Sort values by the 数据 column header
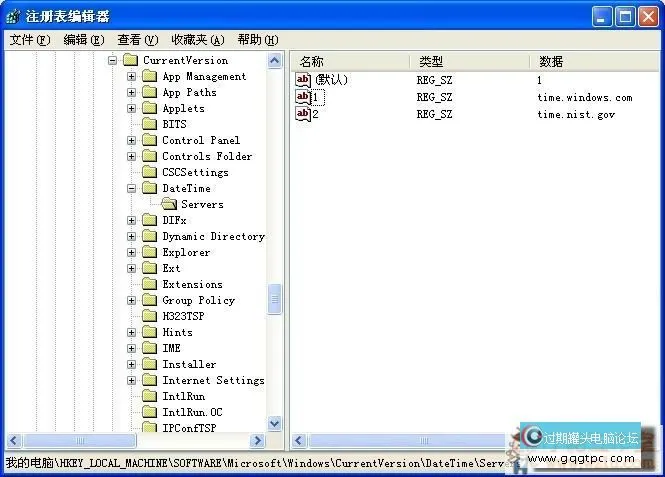This screenshot has width=665, height=477. click(595, 62)
